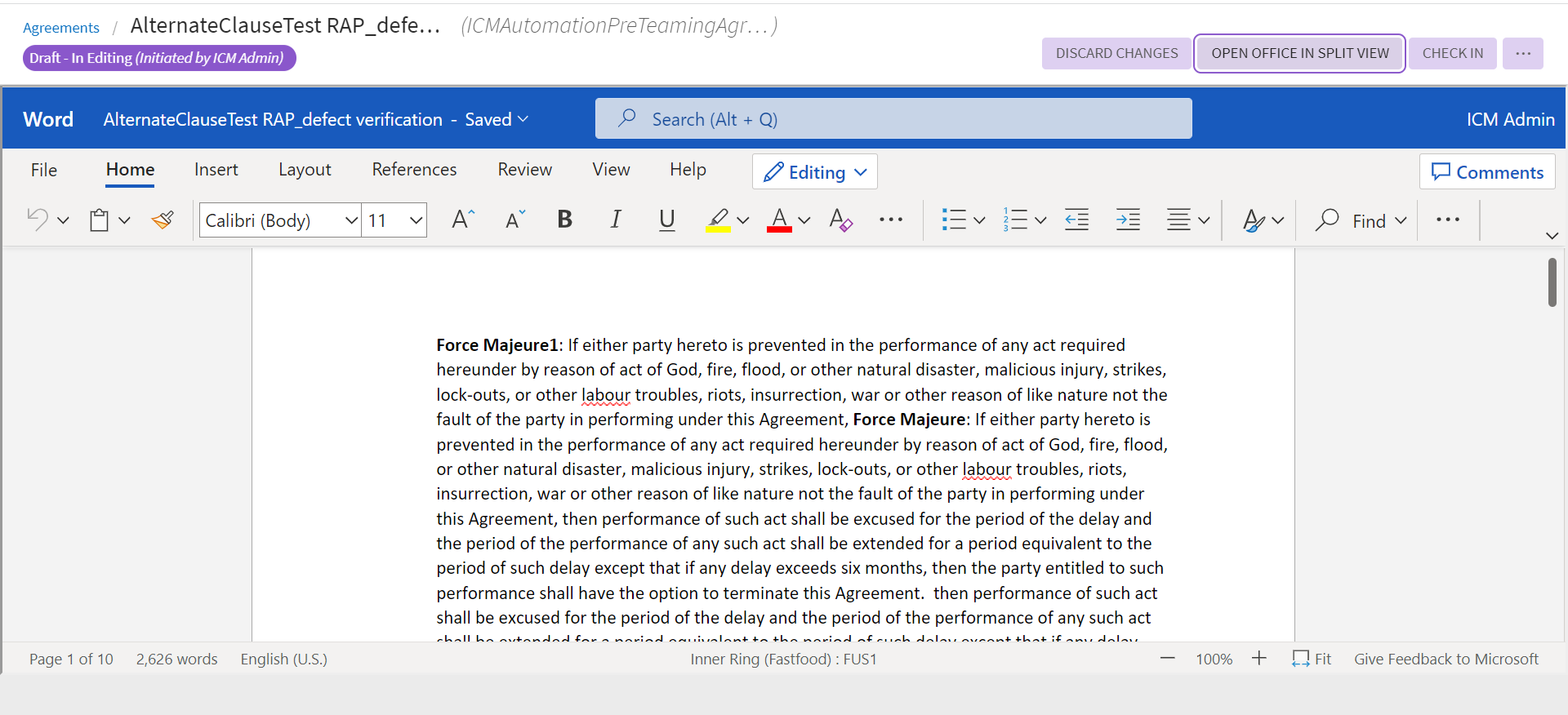Decrease the paragraph indent
Viewport: 1568px width, 715px height.
(1076, 220)
